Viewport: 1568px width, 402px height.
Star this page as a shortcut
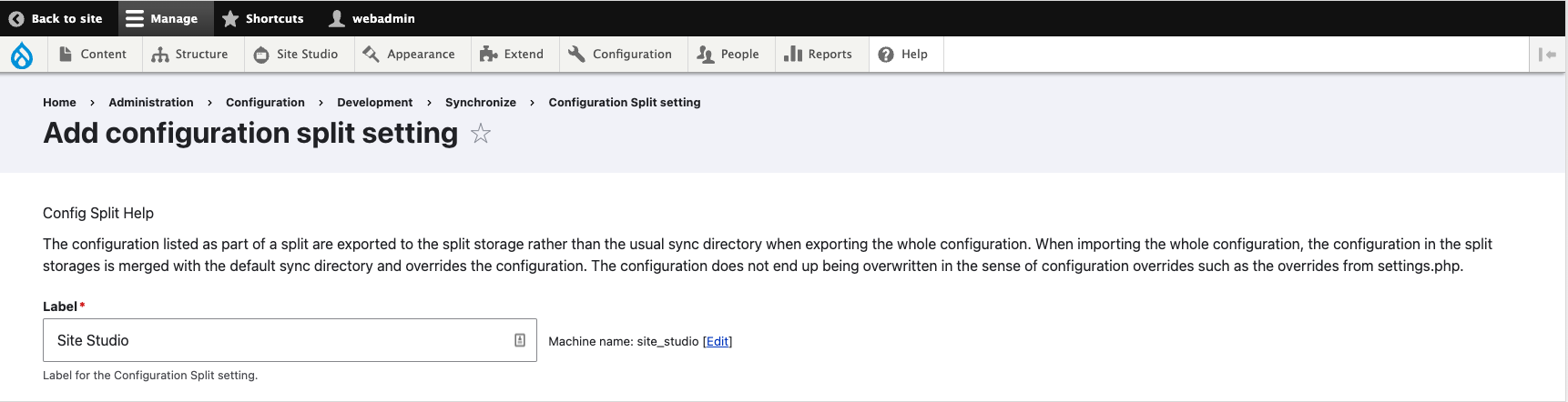coord(481,135)
